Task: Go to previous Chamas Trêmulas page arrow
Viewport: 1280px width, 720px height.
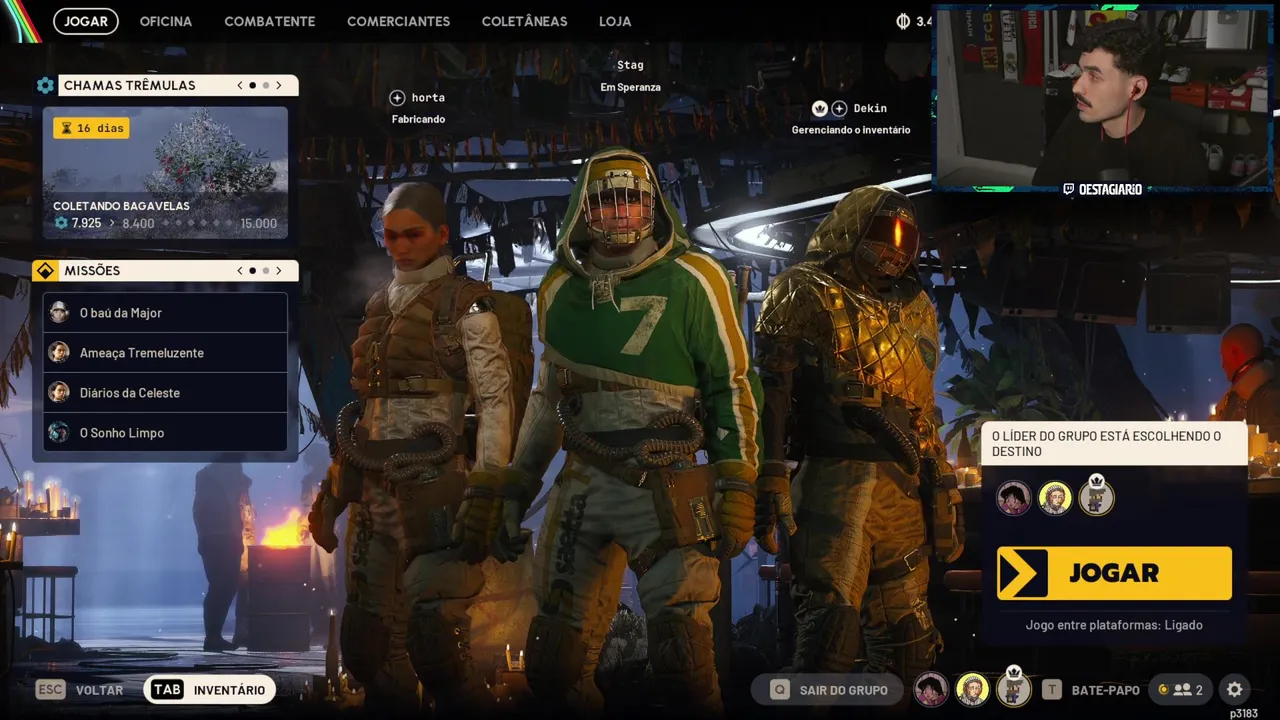Action: [240, 85]
